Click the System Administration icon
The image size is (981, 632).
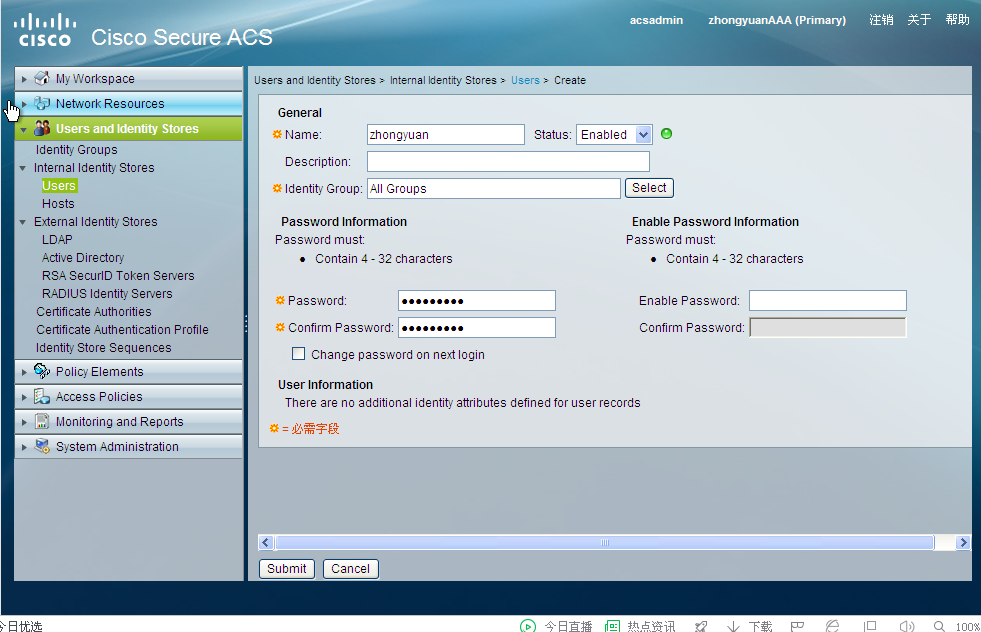click(42, 446)
